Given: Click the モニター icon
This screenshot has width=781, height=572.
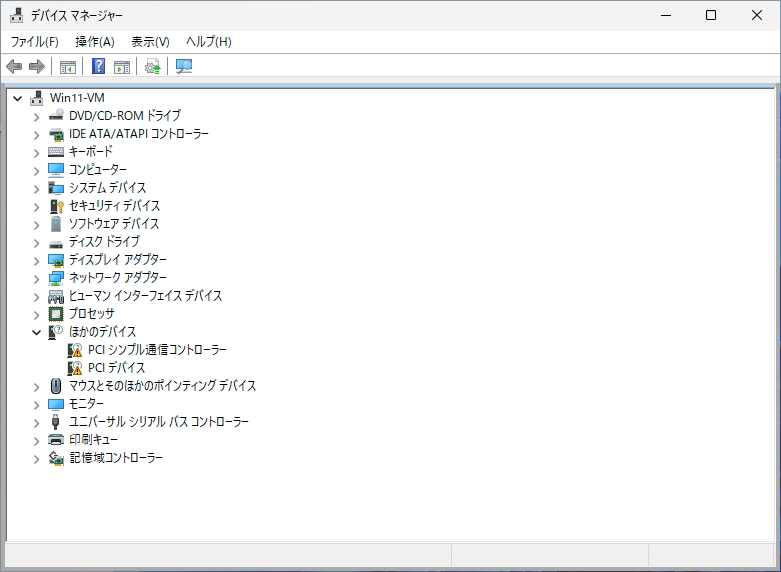Looking at the screenshot, I should [56, 404].
